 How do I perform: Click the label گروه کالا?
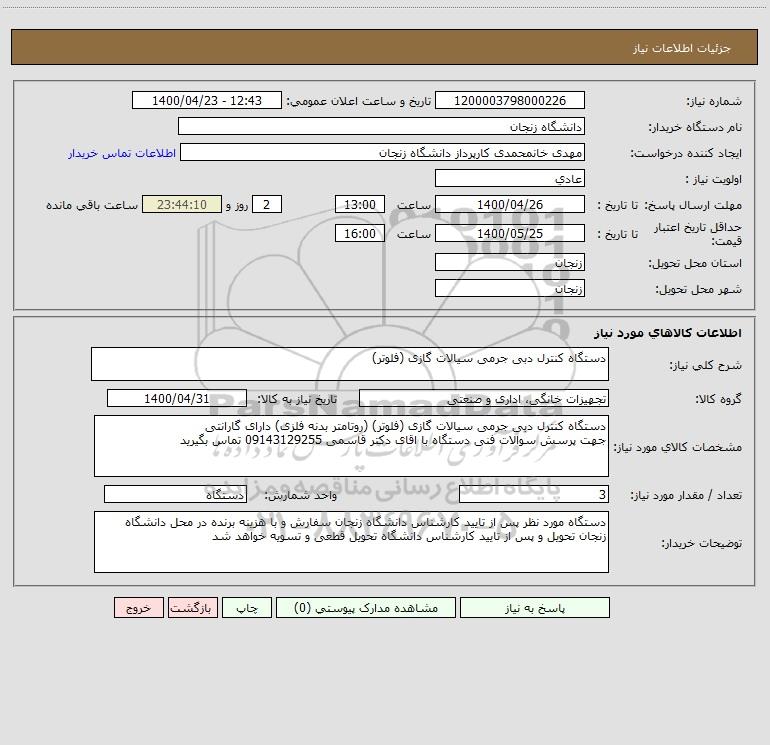(x=718, y=399)
